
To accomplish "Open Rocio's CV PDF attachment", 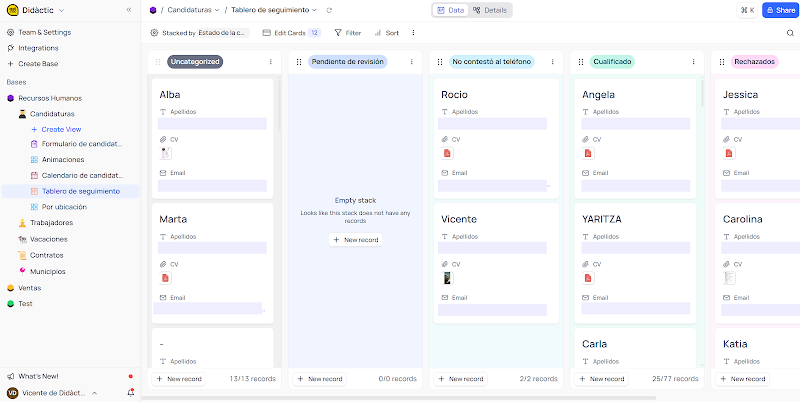I will [x=447, y=153].
